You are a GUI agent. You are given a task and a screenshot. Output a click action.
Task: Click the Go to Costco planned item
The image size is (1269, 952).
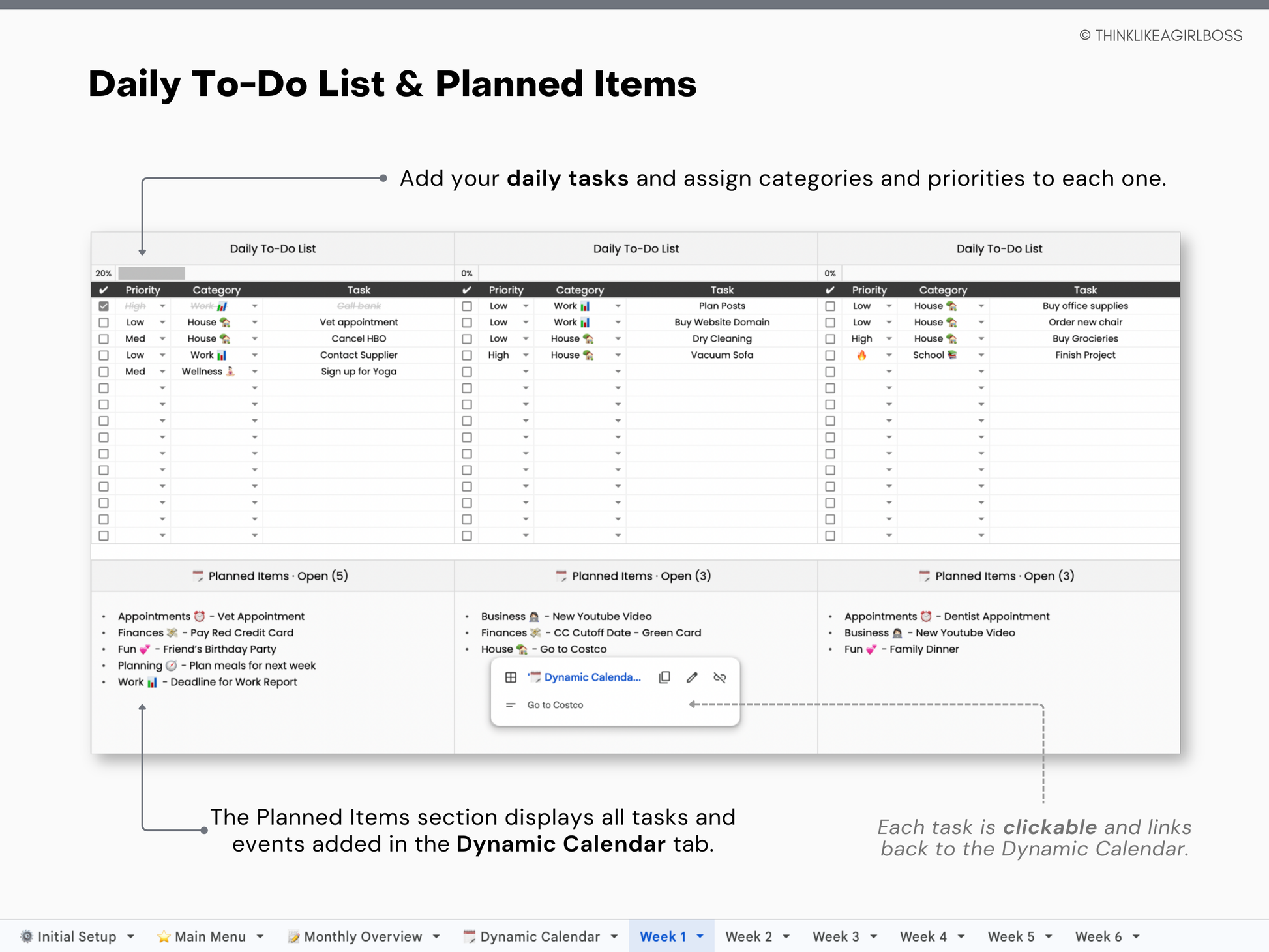573,649
